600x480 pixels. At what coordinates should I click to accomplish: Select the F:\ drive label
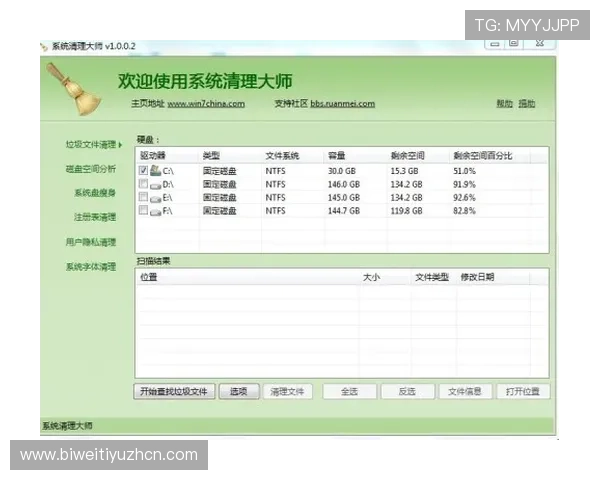[168, 211]
